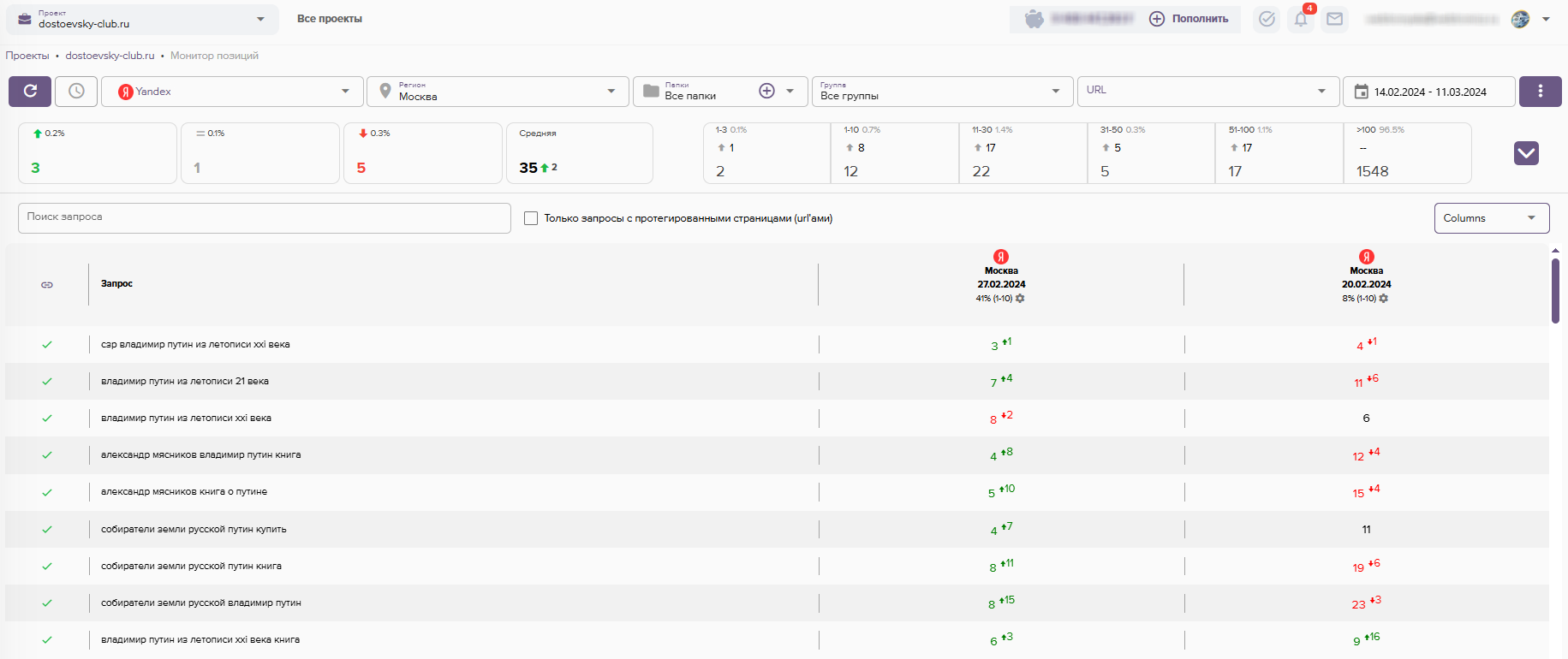Open the mail envelope icon
1568x659 pixels.
[x=1334, y=19]
